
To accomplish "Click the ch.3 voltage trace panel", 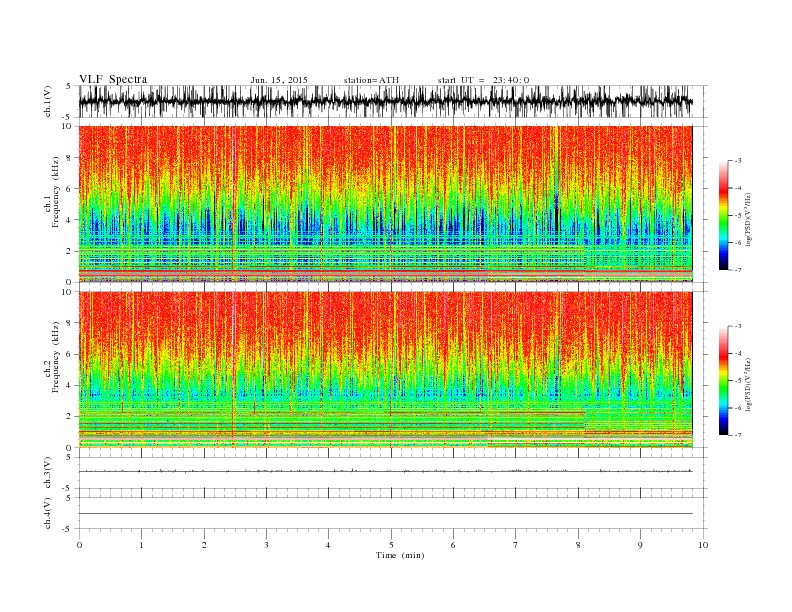I will (393, 473).
